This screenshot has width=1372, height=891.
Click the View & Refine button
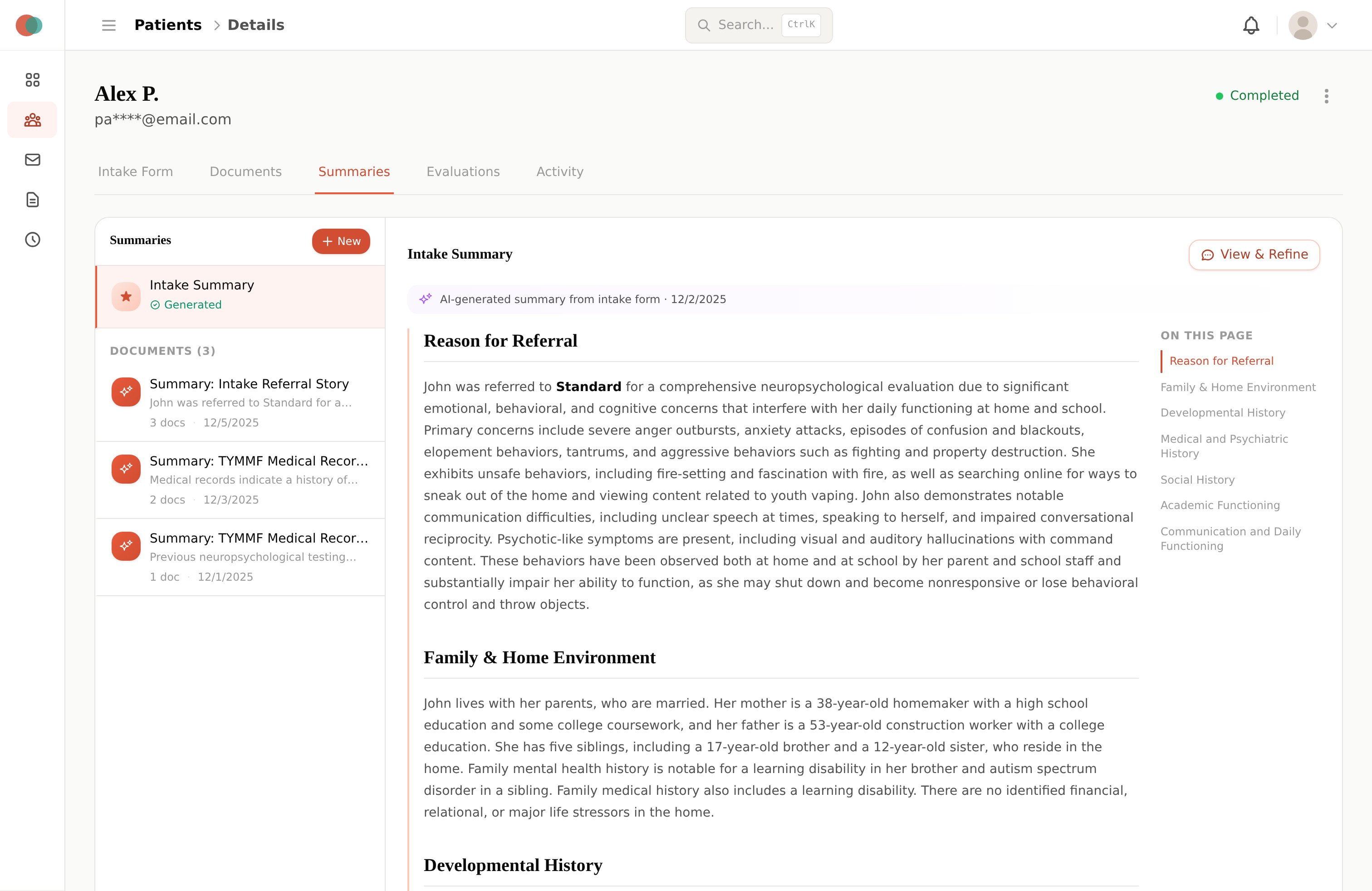click(x=1254, y=255)
